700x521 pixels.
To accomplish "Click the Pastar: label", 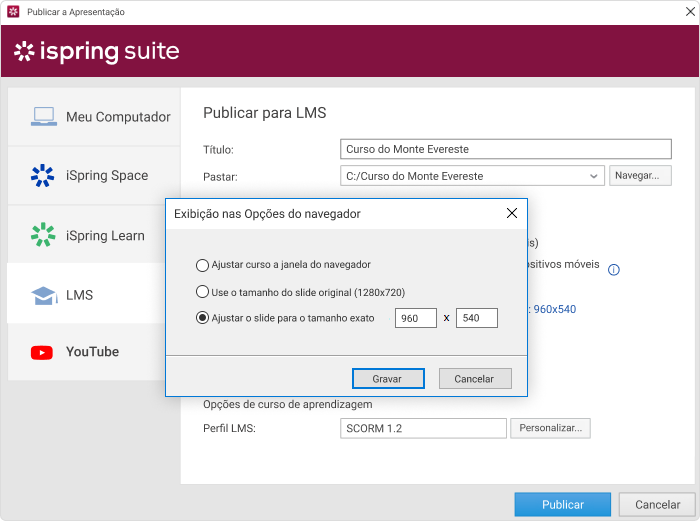I will pyautogui.click(x=220, y=177).
